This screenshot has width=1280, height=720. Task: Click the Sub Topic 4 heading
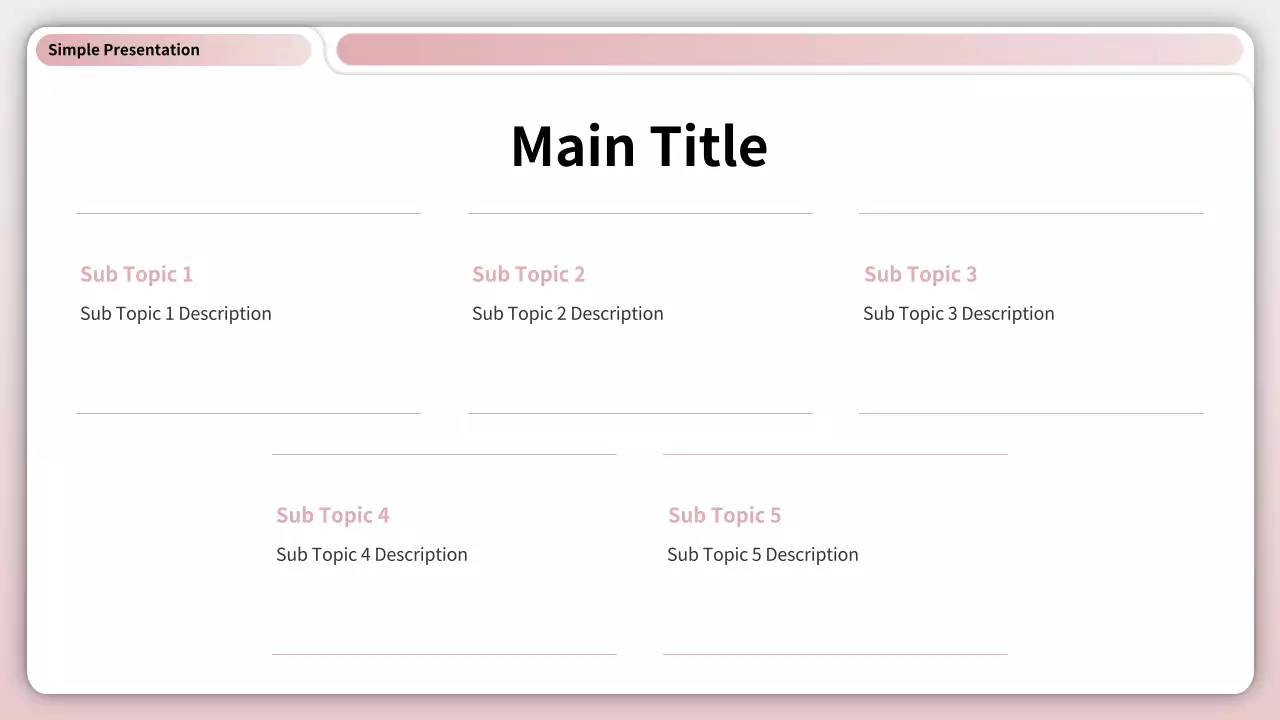click(x=332, y=515)
